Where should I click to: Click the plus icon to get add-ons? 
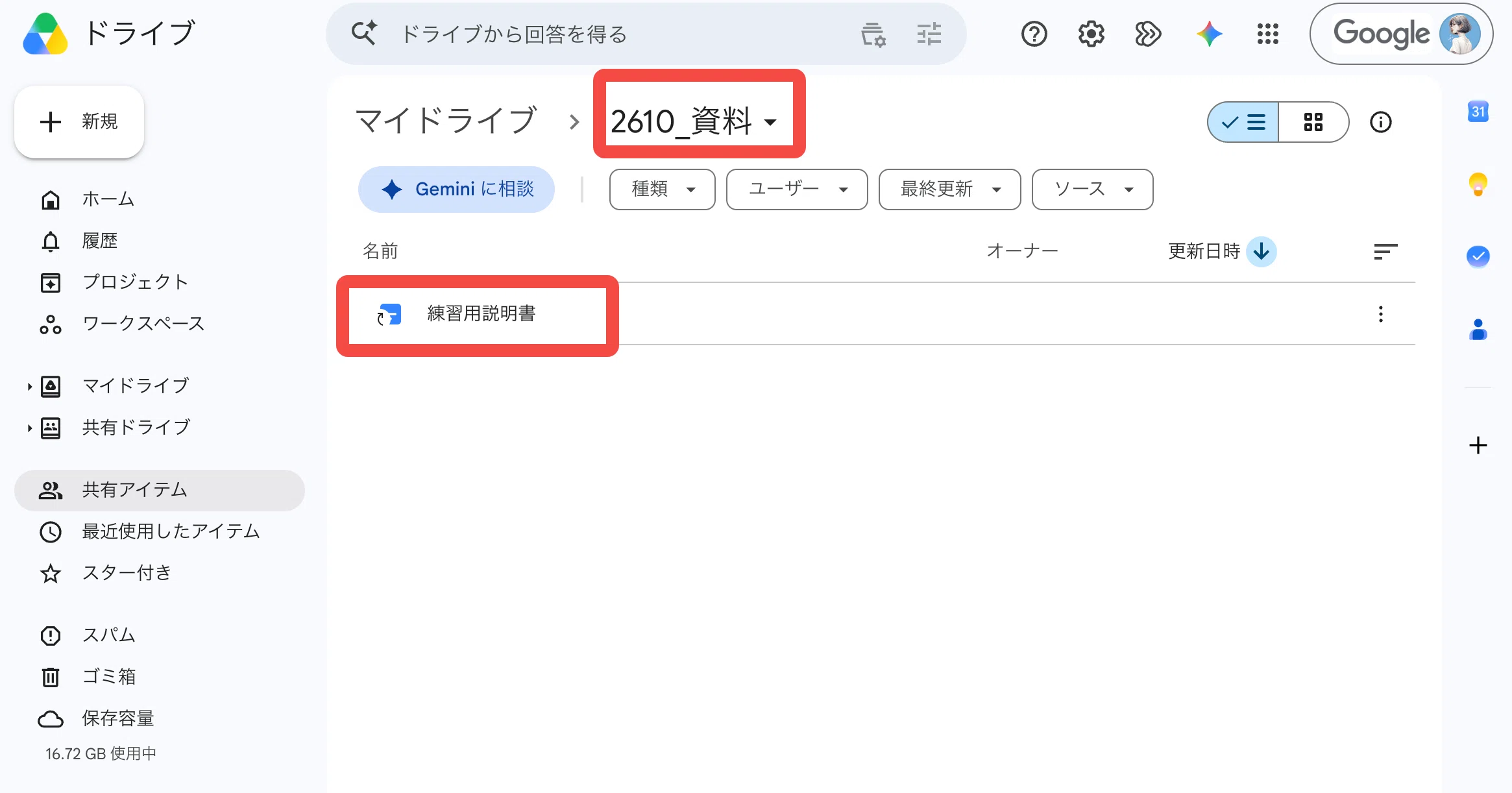point(1478,445)
